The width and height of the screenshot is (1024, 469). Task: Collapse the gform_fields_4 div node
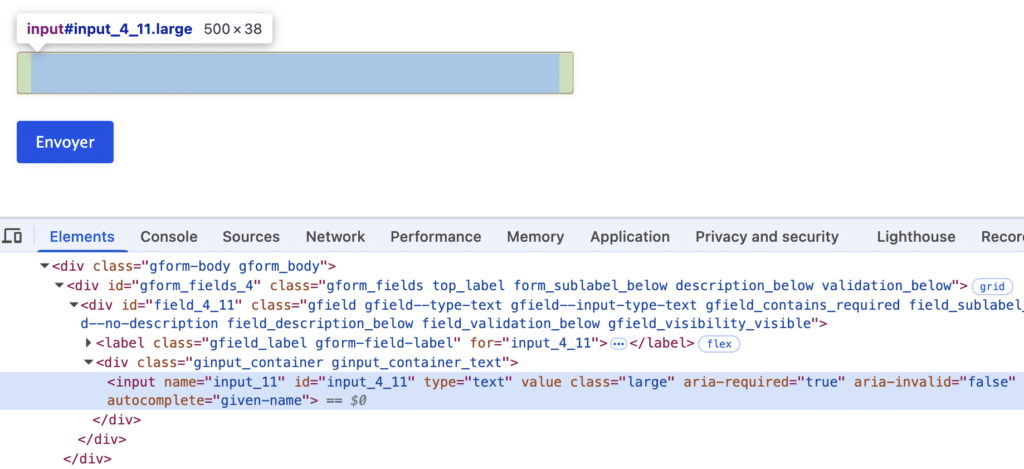59,286
